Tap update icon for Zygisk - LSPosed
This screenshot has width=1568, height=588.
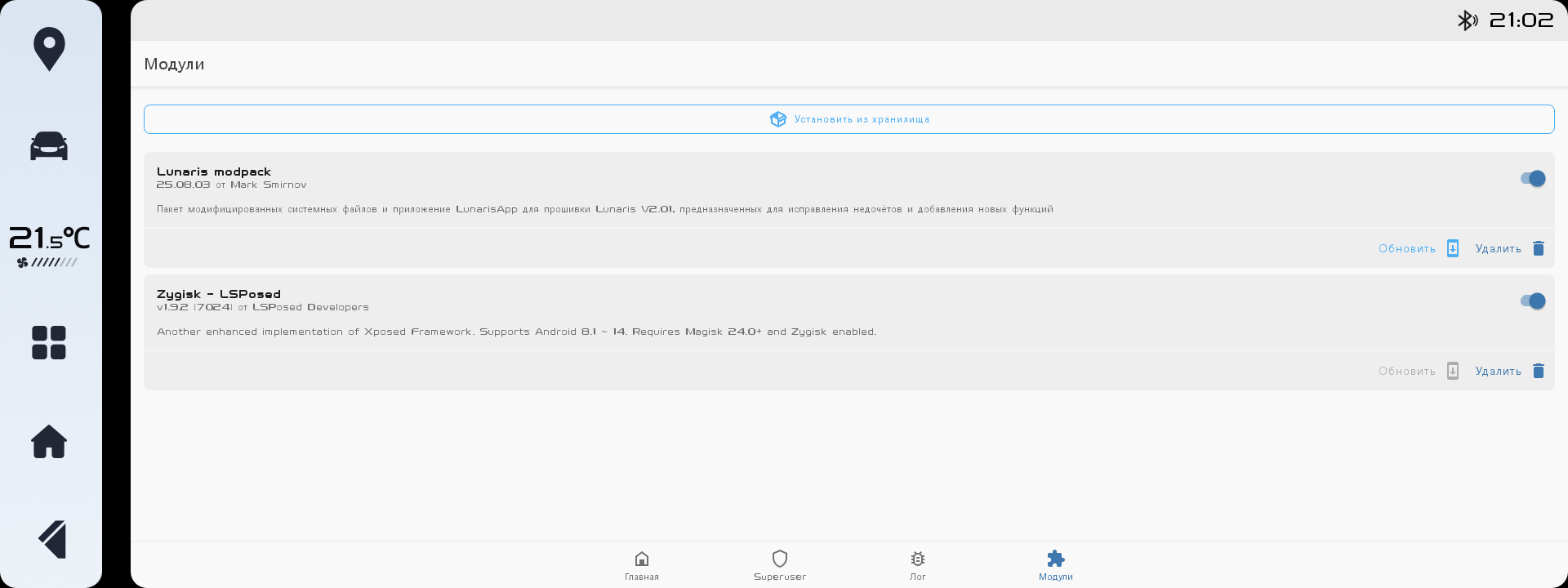click(x=1453, y=371)
